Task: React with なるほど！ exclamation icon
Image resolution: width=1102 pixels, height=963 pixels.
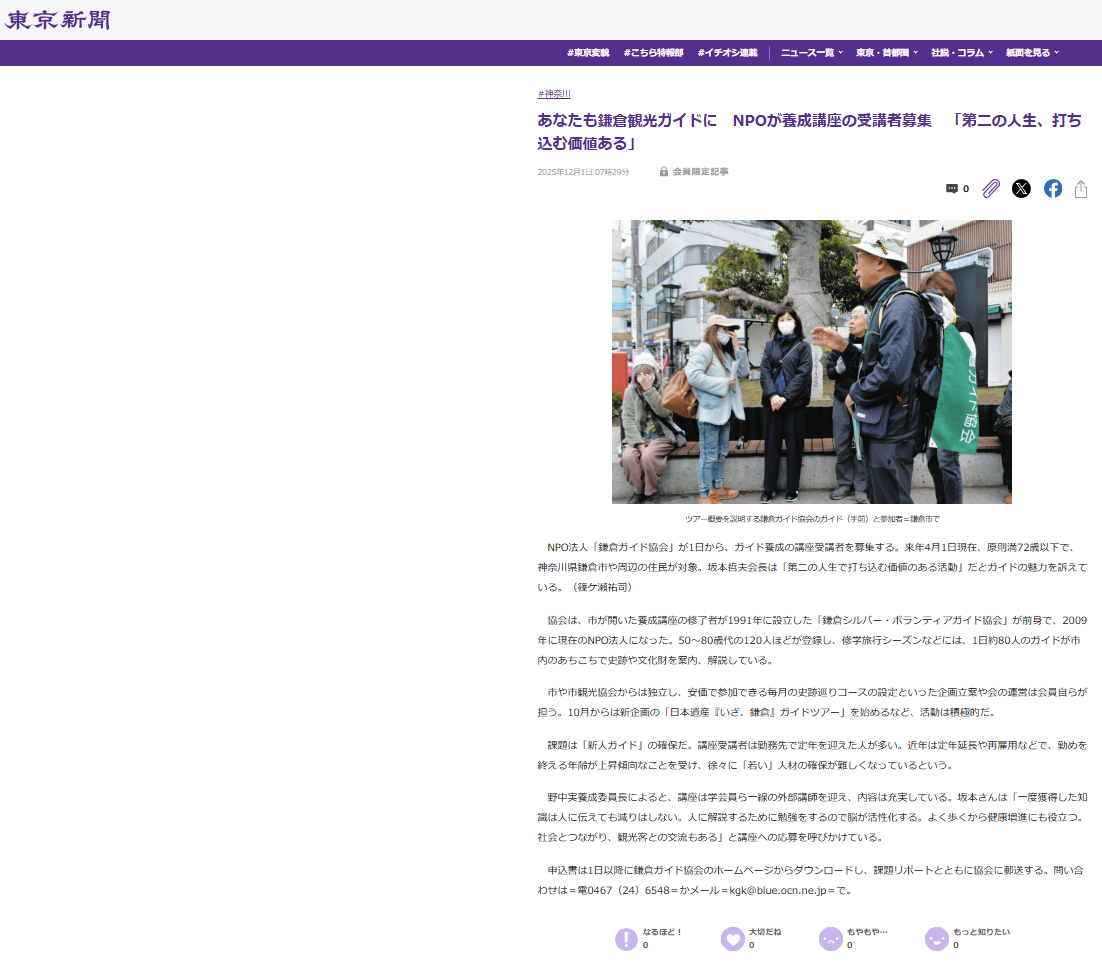Action: pos(626,939)
